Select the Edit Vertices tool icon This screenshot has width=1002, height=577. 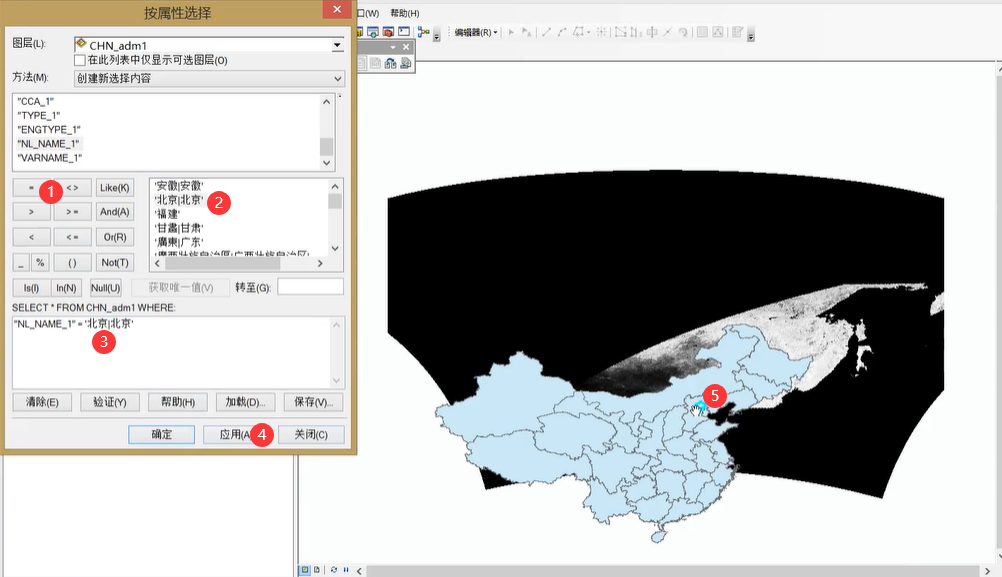620,32
